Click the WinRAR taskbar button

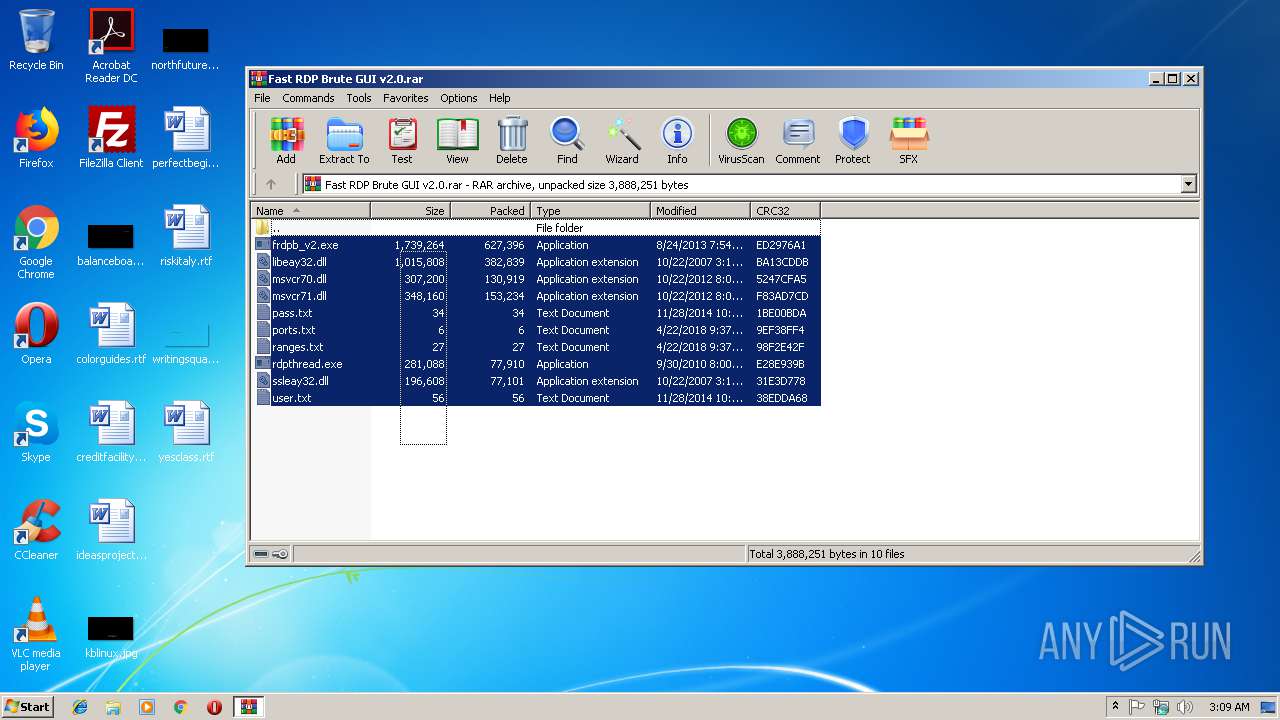click(x=248, y=707)
